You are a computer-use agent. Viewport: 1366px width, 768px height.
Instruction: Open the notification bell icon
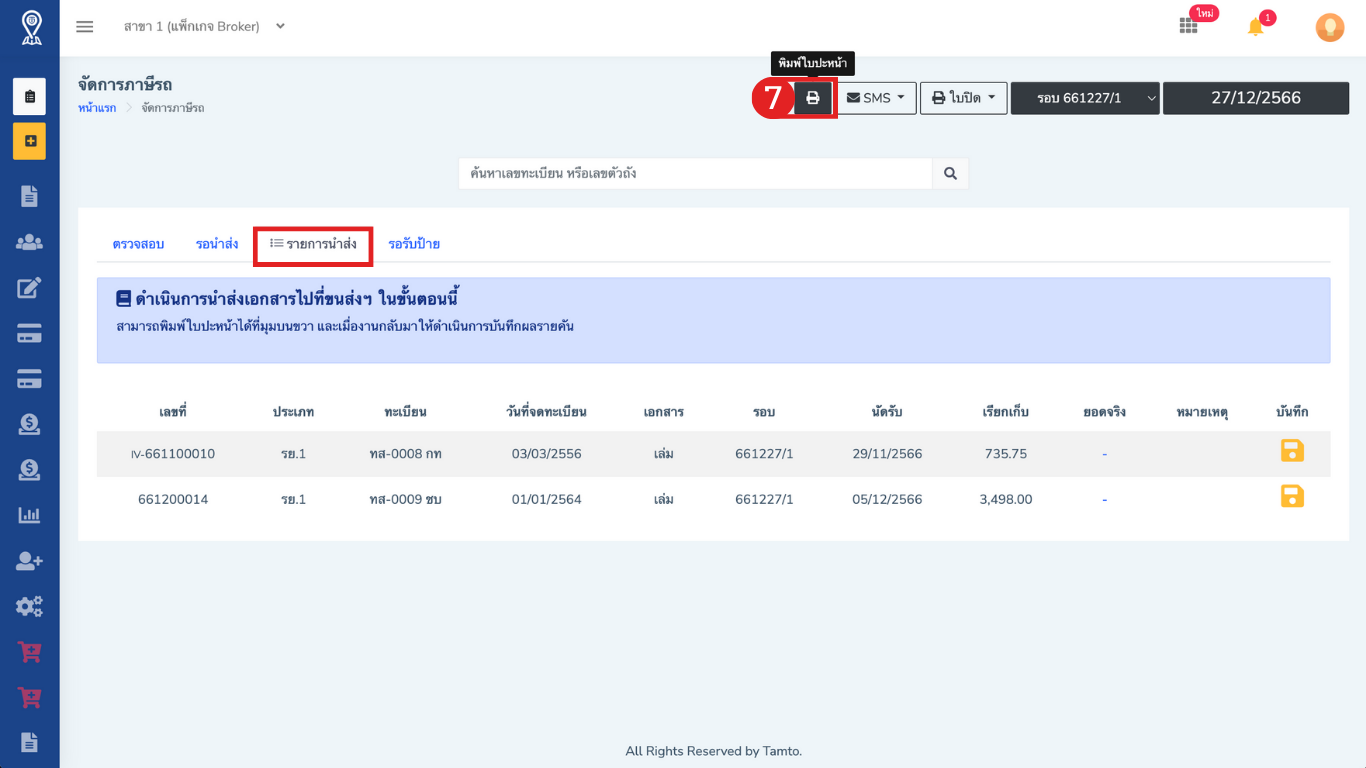1255,27
